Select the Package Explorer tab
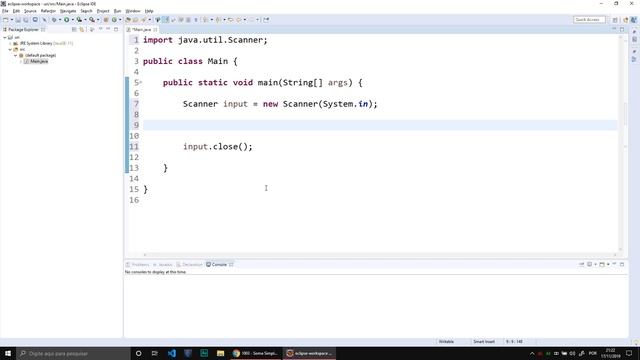The width and height of the screenshot is (640, 360). (x=23, y=29)
